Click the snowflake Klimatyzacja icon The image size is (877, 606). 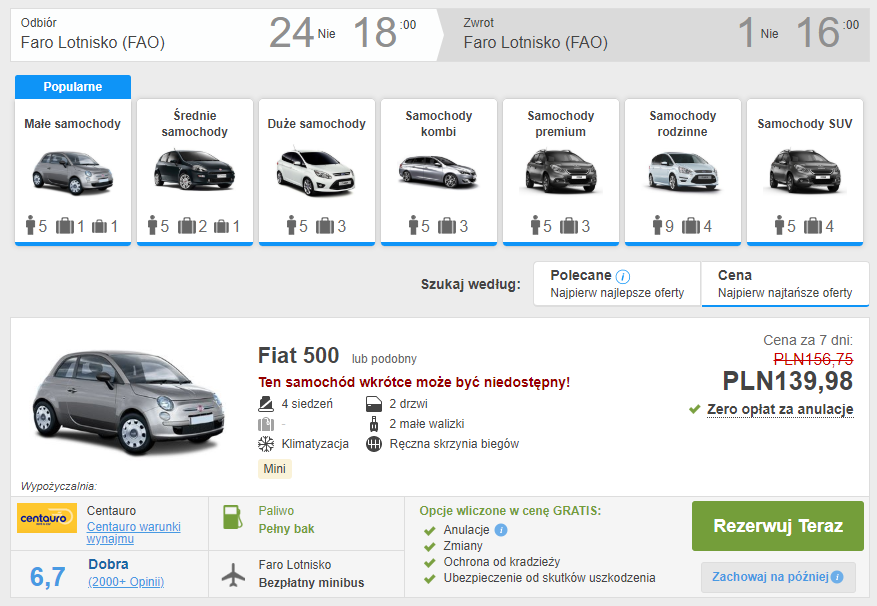click(x=266, y=444)
